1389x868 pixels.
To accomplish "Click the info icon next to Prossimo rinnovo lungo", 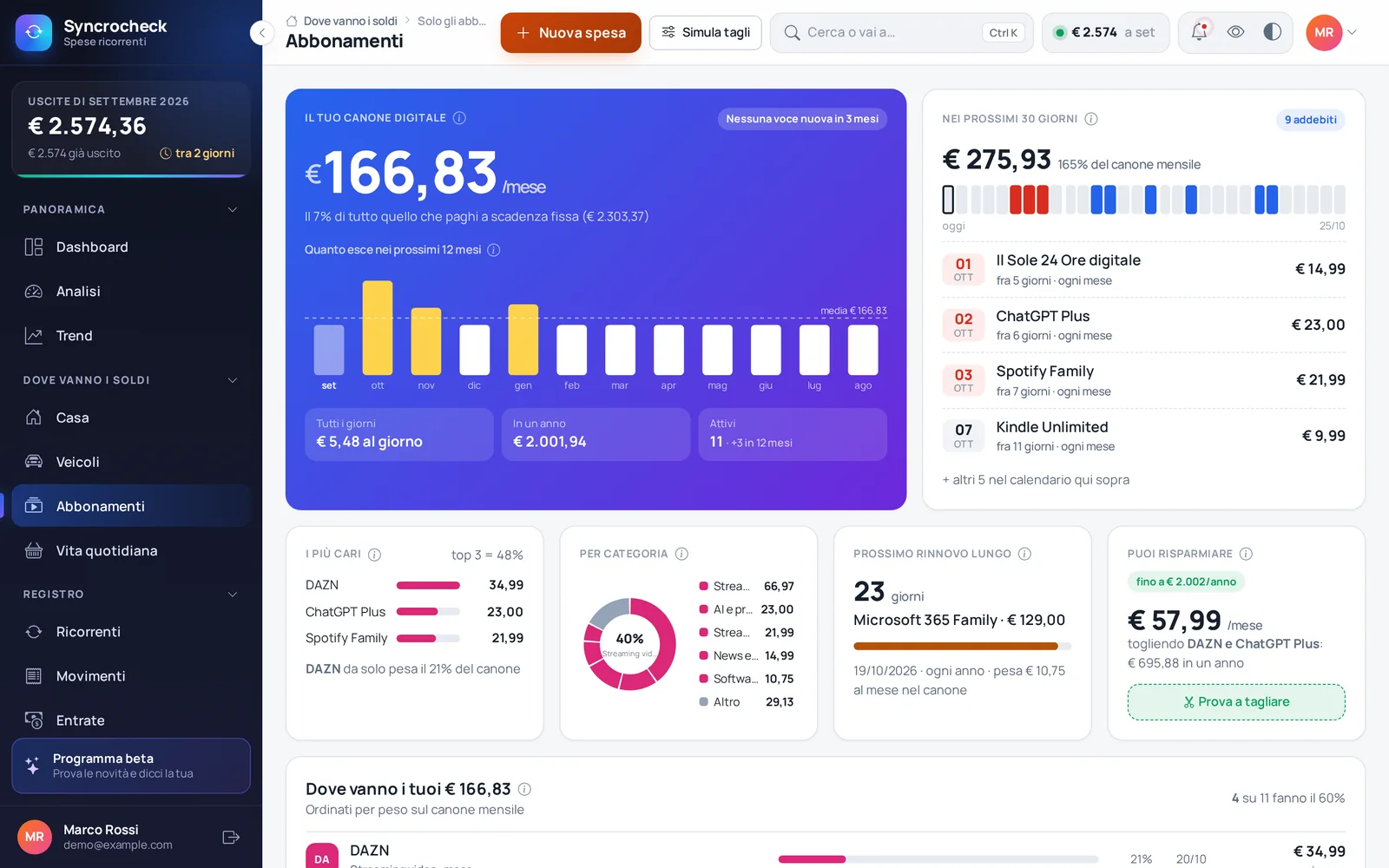I will tap(1024, 554).
